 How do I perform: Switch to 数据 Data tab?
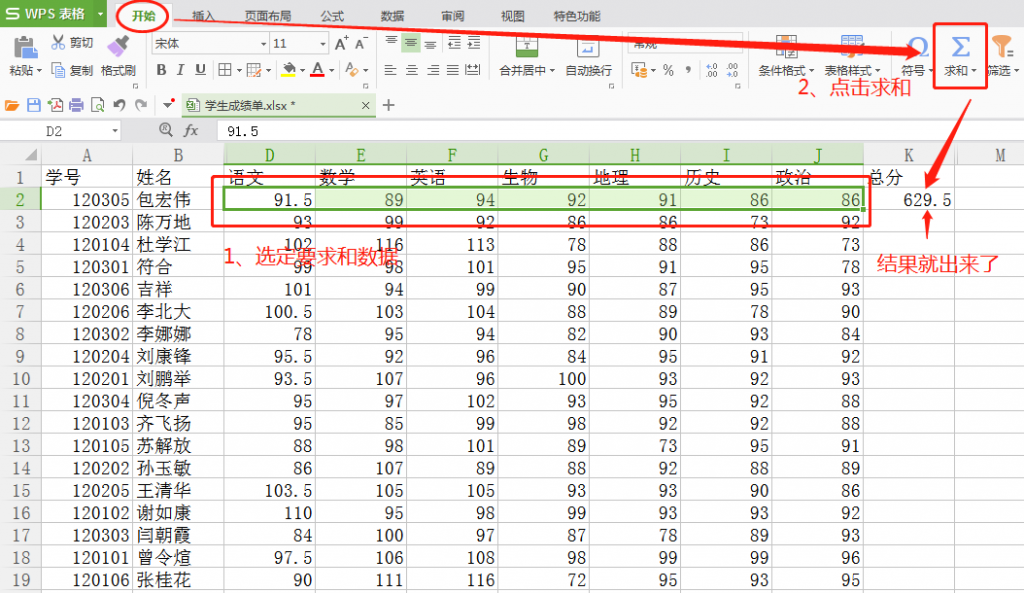click(x=392, y=16)
